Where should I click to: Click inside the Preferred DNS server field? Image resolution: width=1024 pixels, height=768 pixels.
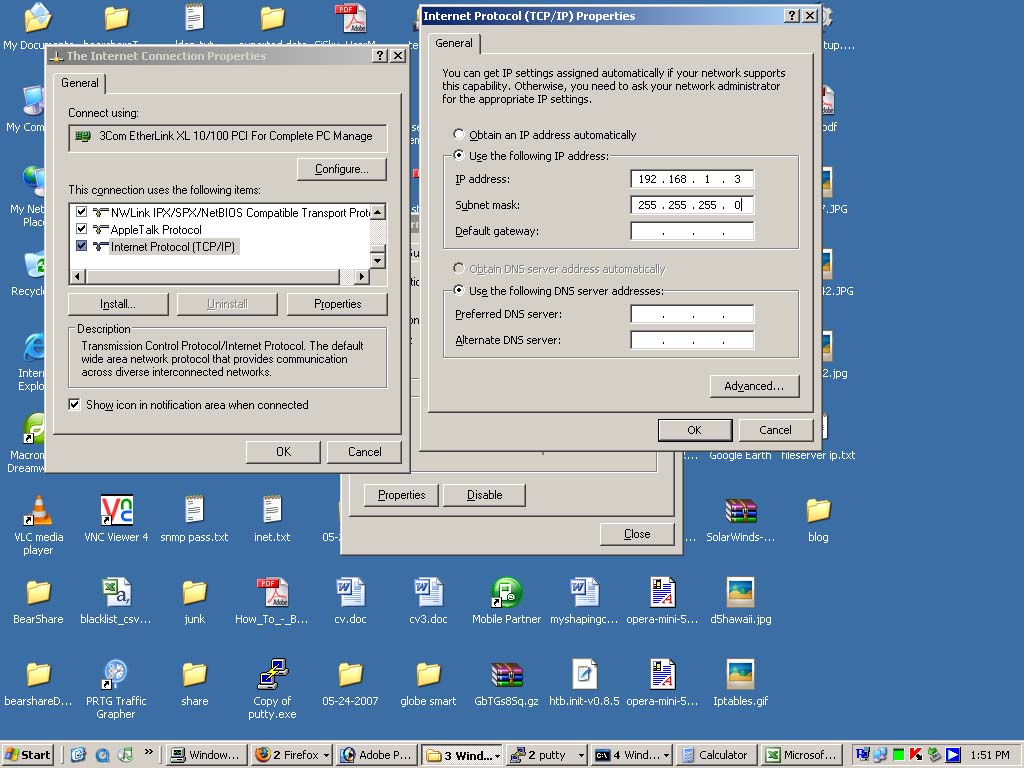(x=692, y=313)
